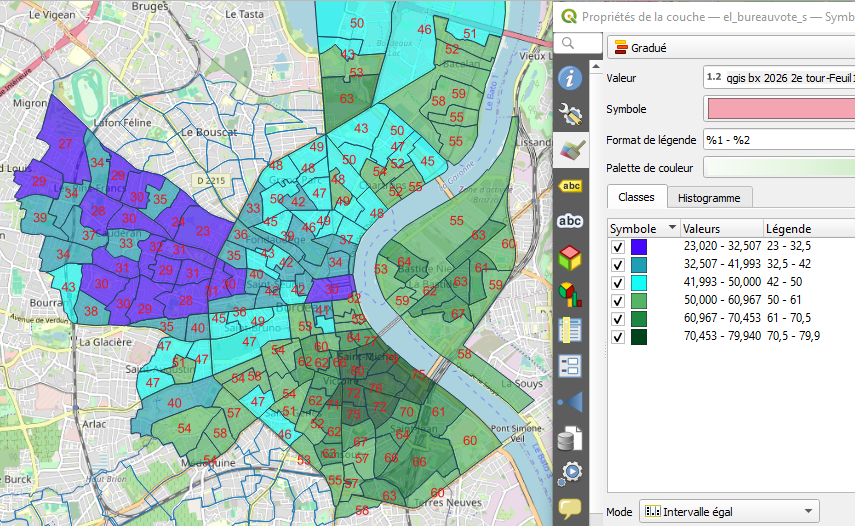Open the Actions gear icon
The image size is (855, 526).
[x=570, y=473]
